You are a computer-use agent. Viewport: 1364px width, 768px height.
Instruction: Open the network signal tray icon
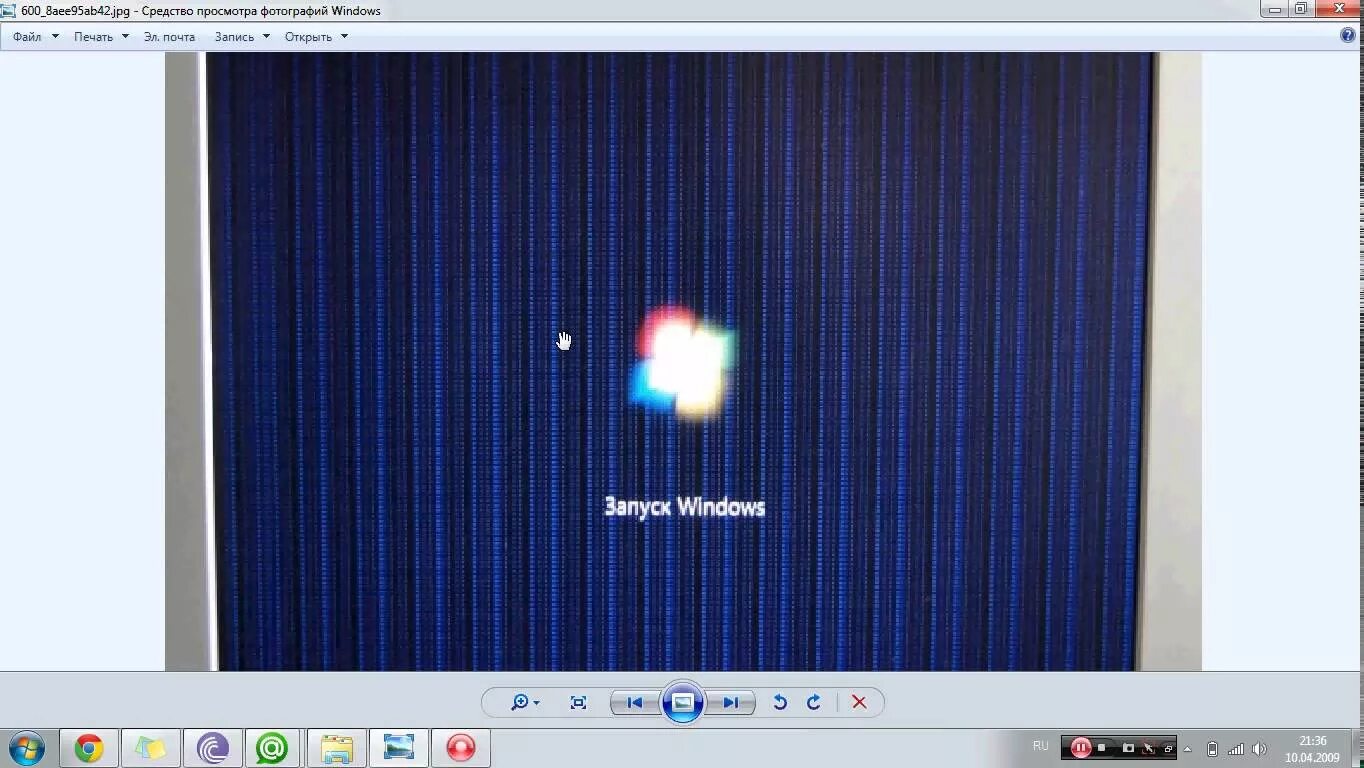pyautogui.click(x=1236, y=748)
